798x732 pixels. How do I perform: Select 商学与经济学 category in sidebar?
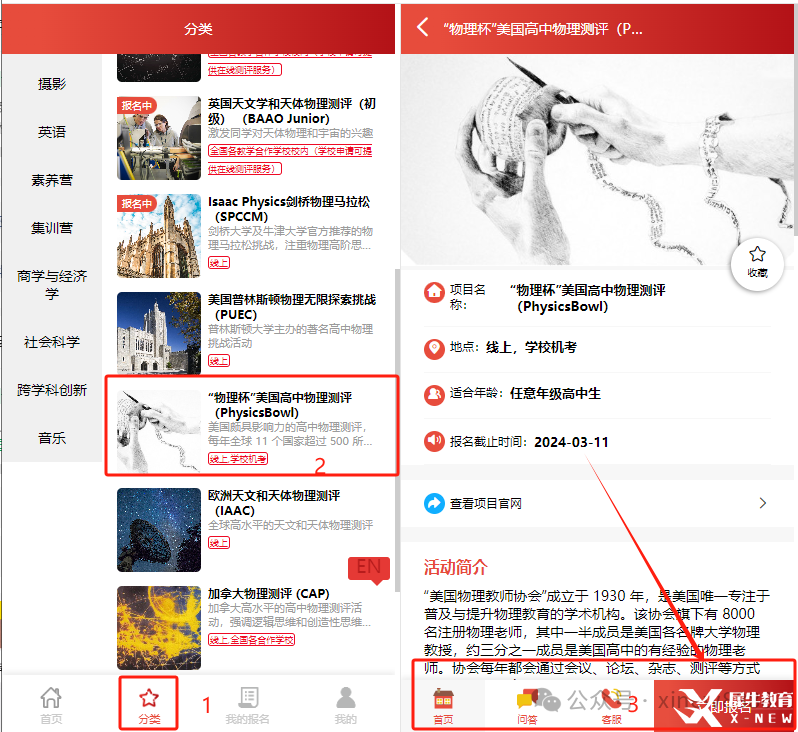[51, 285]
